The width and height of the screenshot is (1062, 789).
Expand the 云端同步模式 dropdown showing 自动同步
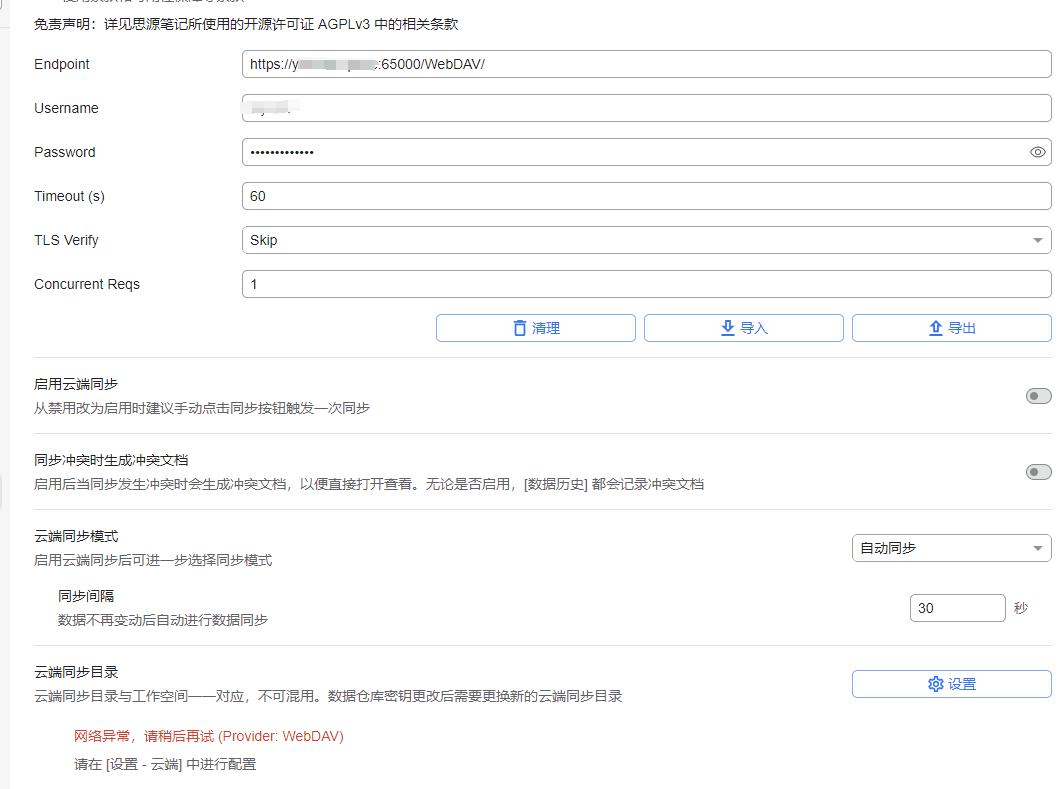click(950, 548)
